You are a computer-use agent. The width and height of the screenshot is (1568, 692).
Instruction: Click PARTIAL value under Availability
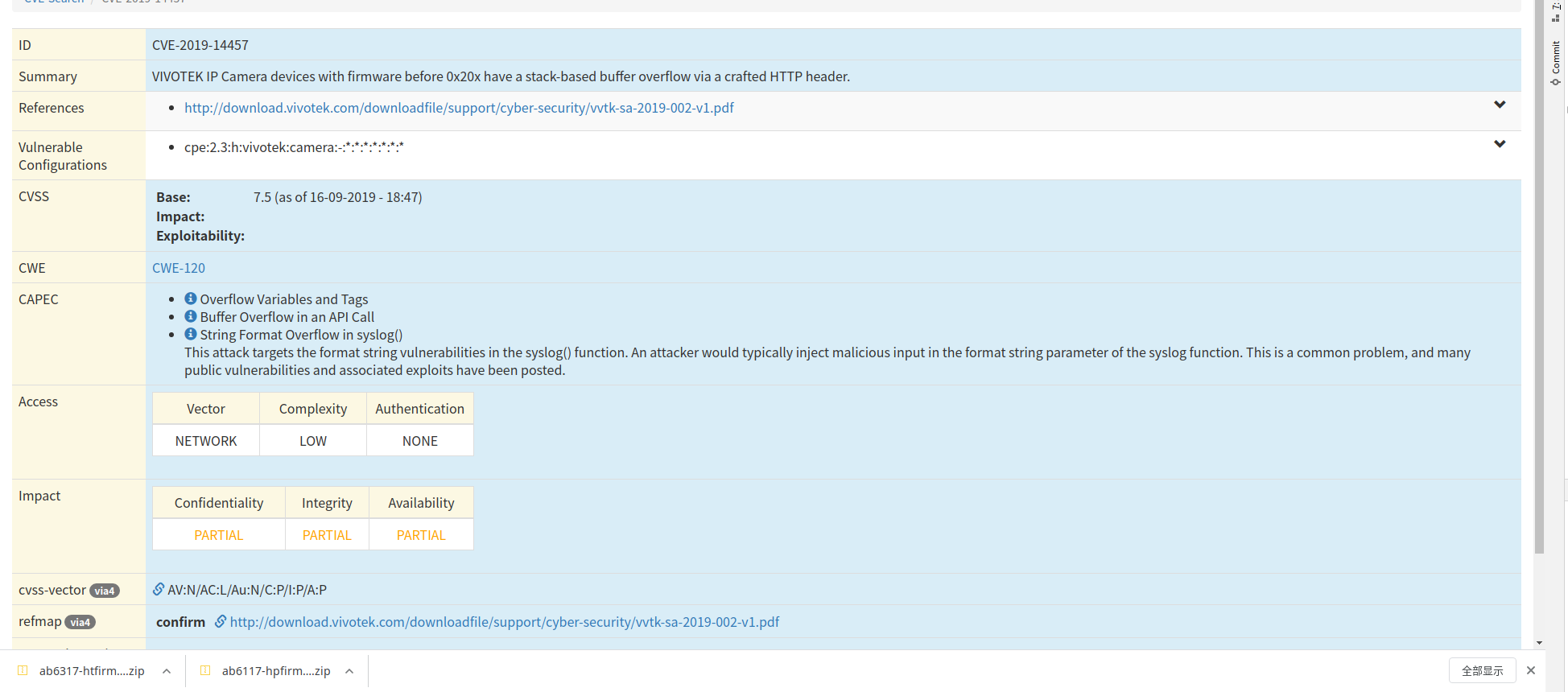pyautogui.click(x=421, y=535)
